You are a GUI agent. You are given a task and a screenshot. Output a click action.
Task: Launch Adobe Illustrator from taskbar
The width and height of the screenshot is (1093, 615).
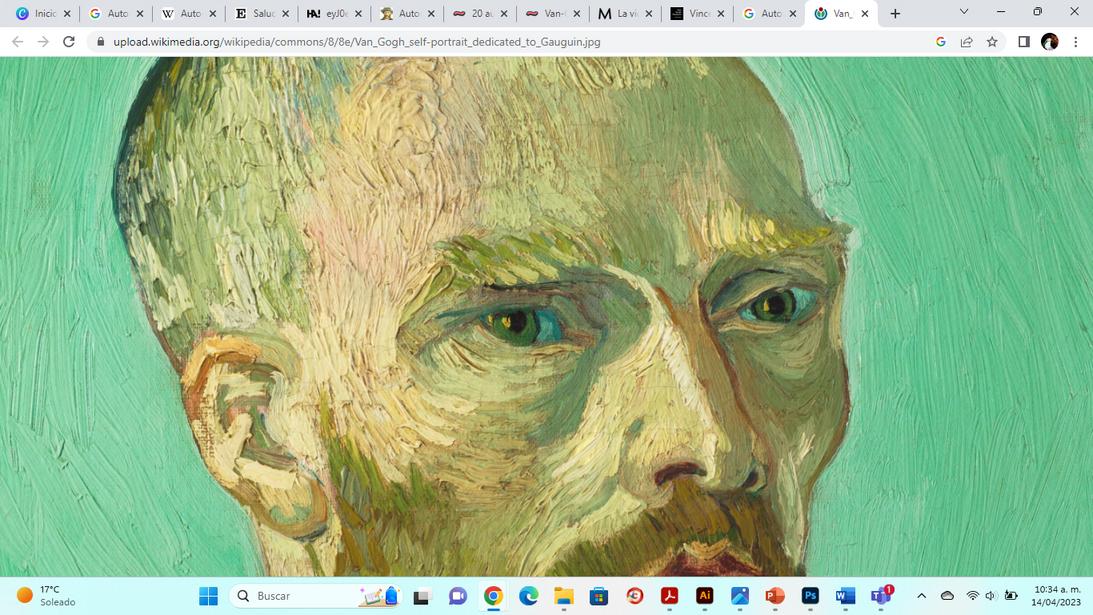pyautogui.click(x=705, y=596)
